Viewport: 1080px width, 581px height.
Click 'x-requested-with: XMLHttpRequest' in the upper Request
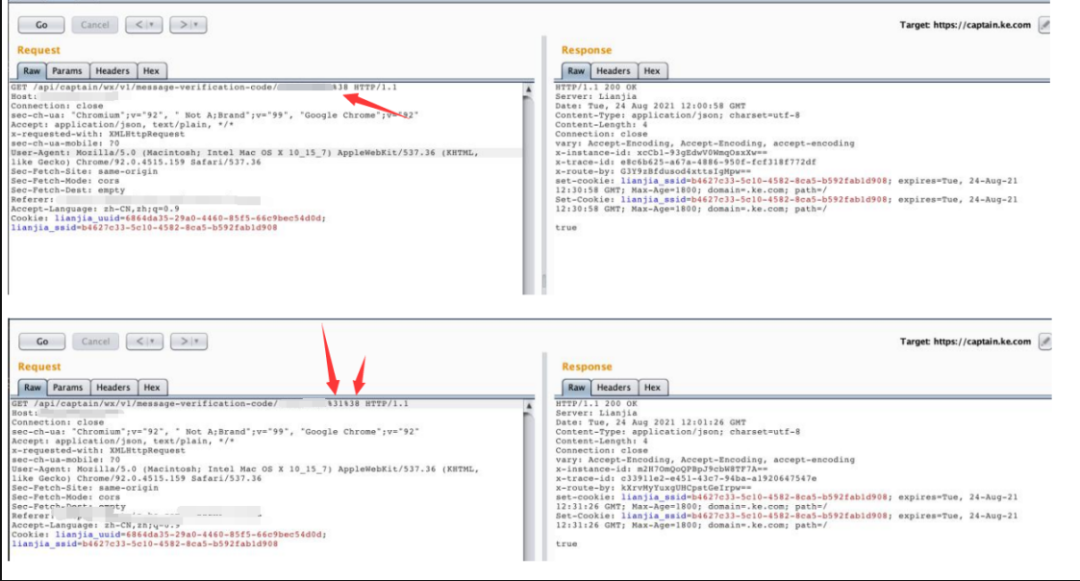pos(98,134)
